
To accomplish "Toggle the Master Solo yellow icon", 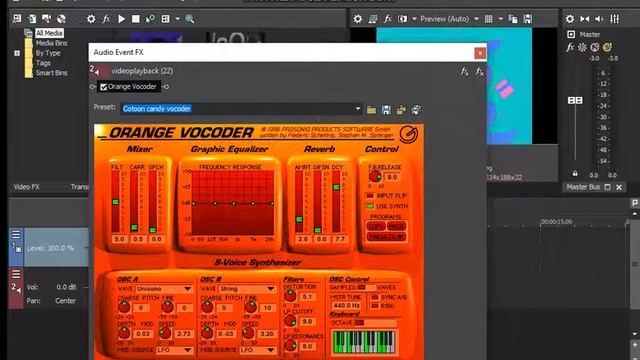I will coord(607,47).
